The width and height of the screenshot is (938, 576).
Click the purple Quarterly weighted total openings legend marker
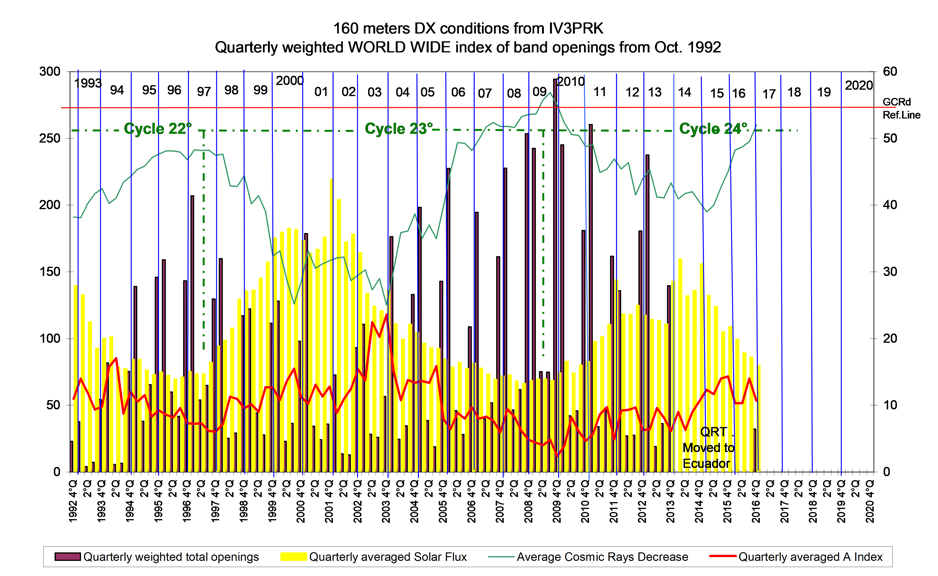(x=68, y=557)
